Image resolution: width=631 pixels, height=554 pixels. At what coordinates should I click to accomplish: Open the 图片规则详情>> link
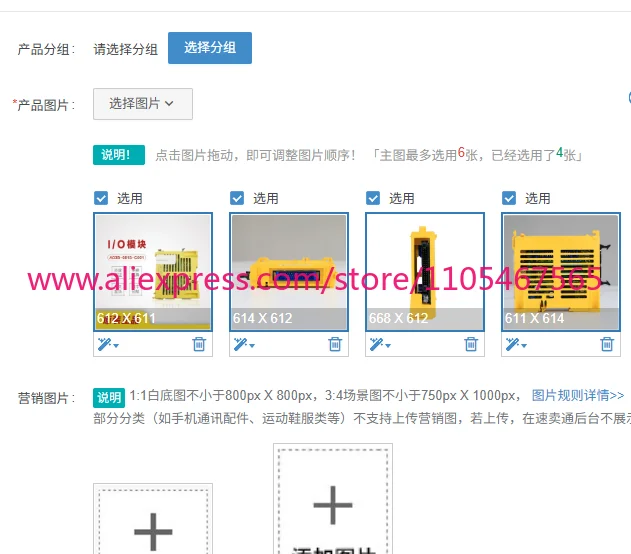coord(577,395)
